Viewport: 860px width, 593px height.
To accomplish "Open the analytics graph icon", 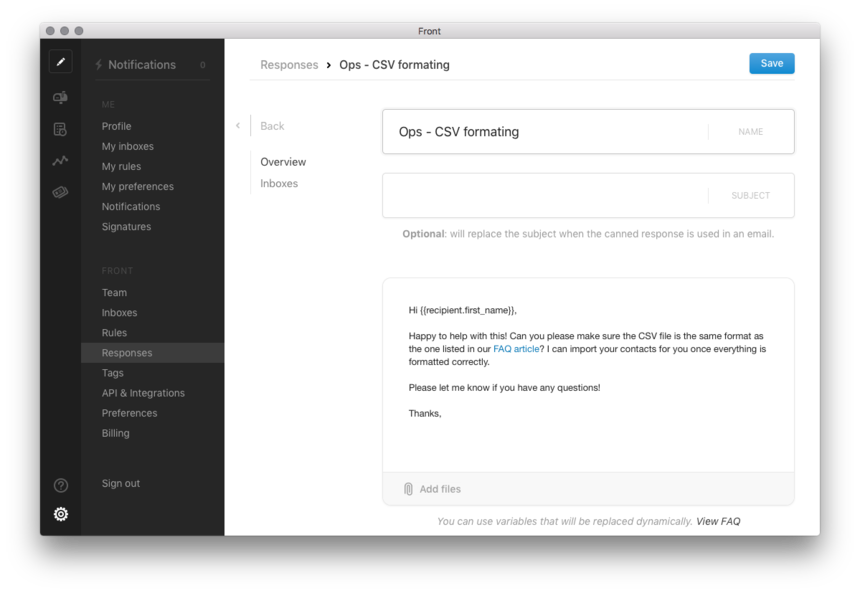I will coord(60,161).
